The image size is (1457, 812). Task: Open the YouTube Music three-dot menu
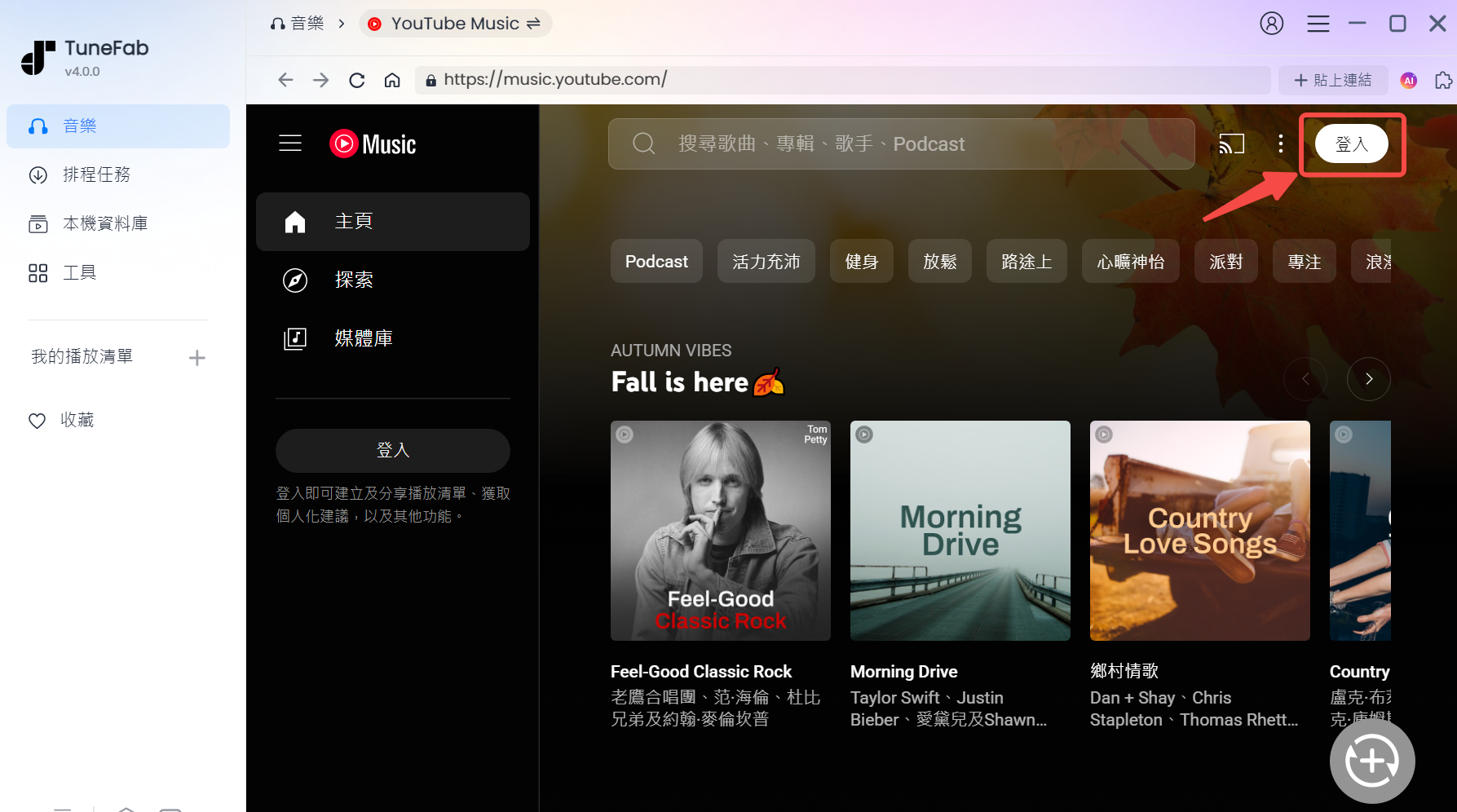tap(1281, 143)
